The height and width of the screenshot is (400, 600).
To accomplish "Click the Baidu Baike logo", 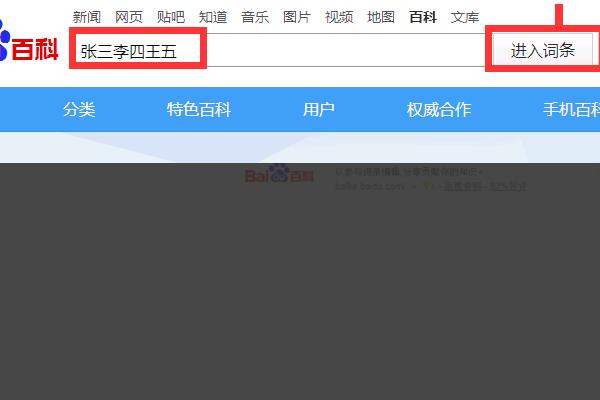I will coord(29,43).
